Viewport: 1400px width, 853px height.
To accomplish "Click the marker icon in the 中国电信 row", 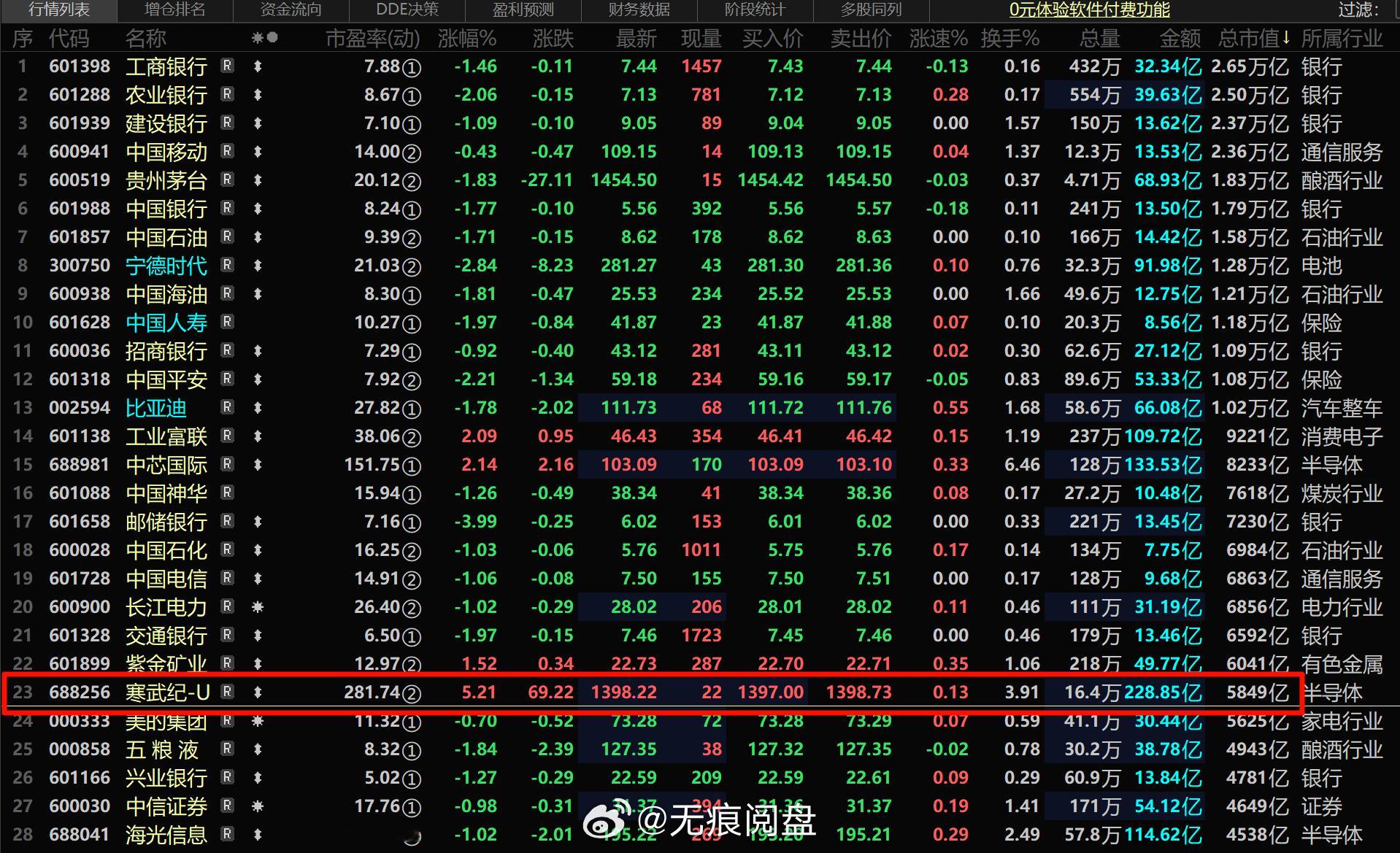I will pos(257,579).
